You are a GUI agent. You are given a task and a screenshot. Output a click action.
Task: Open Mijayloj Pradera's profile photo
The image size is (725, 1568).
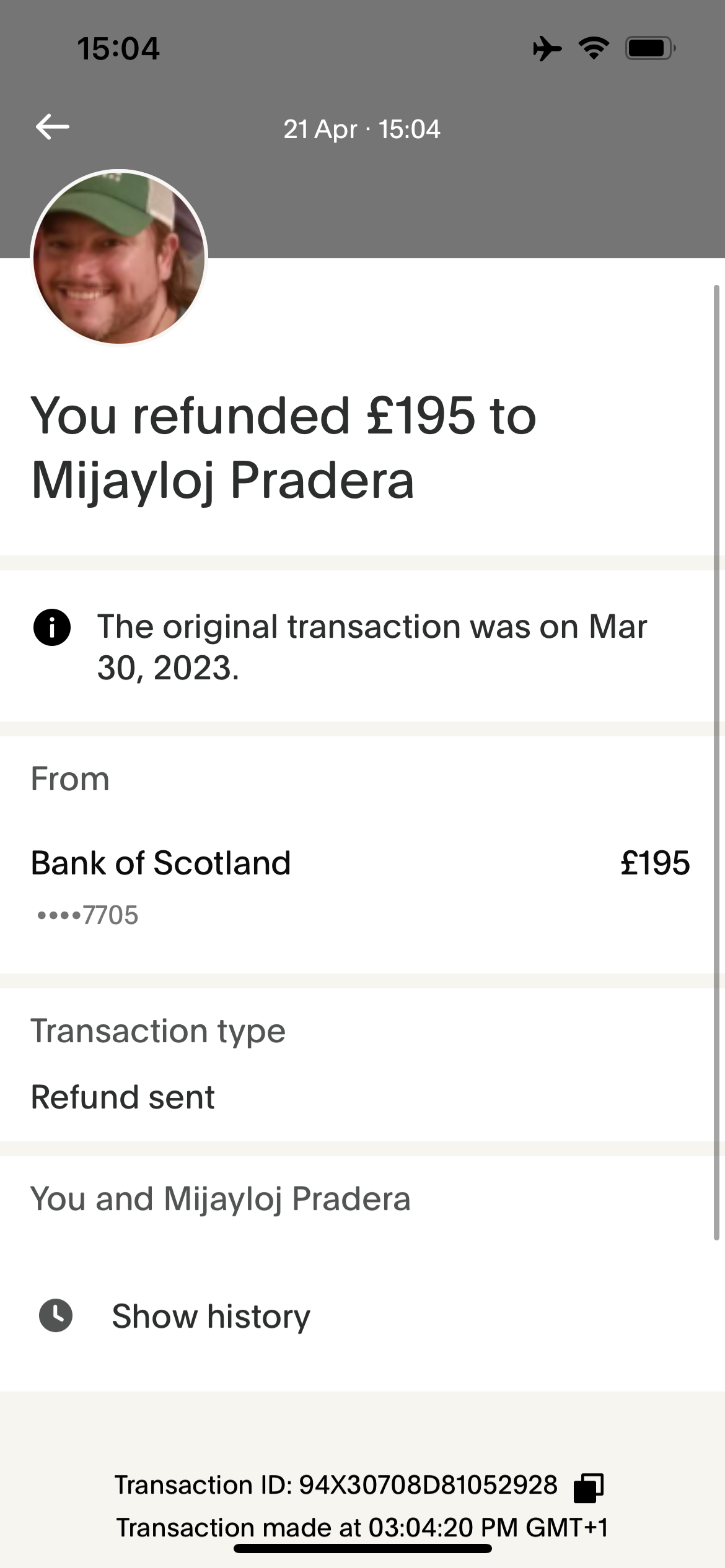pyautogui.click(x=119, y=257)
